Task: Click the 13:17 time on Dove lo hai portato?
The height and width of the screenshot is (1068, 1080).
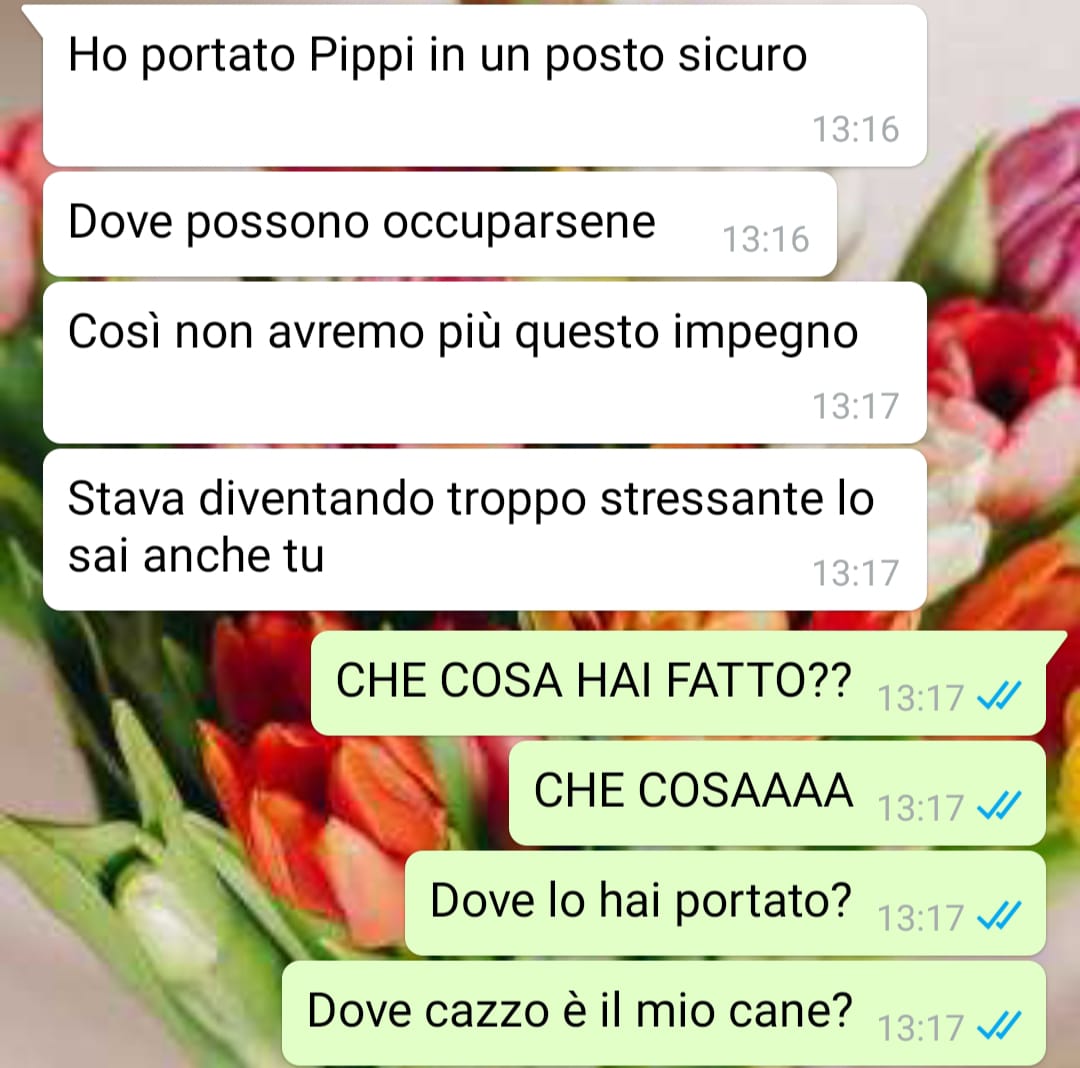Action: click(920, 918)
